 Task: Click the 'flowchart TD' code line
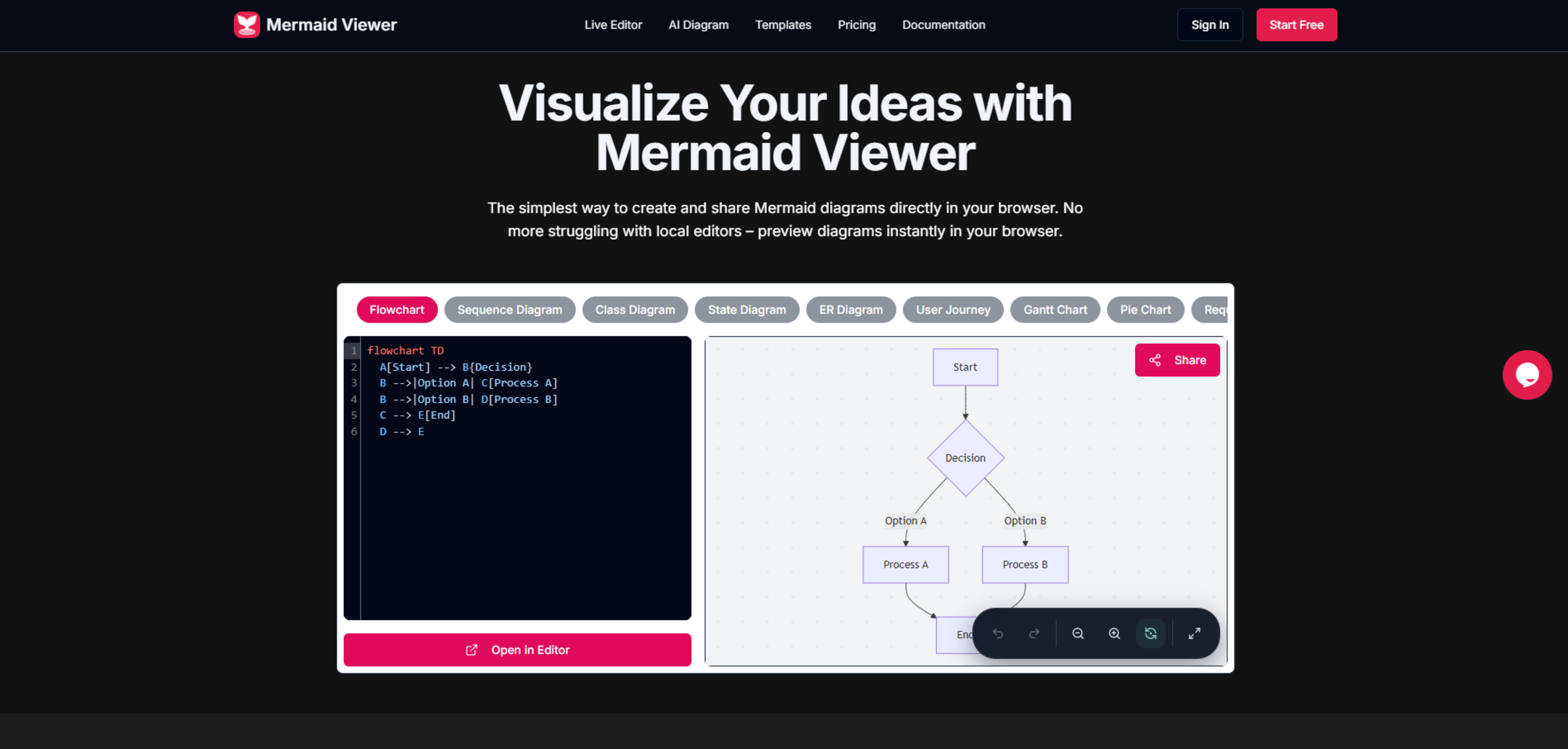tap(405, 351)
